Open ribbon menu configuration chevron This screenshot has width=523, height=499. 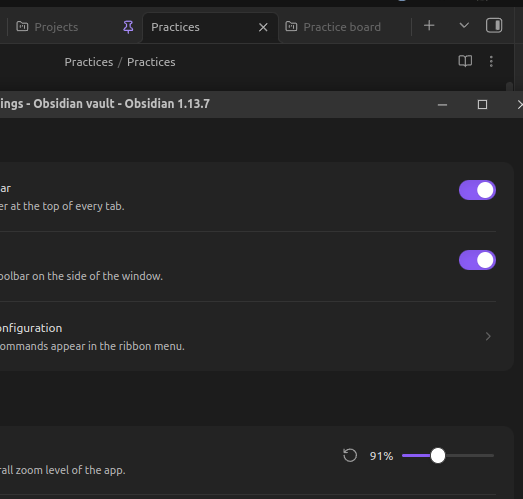[x=488, y=336]
